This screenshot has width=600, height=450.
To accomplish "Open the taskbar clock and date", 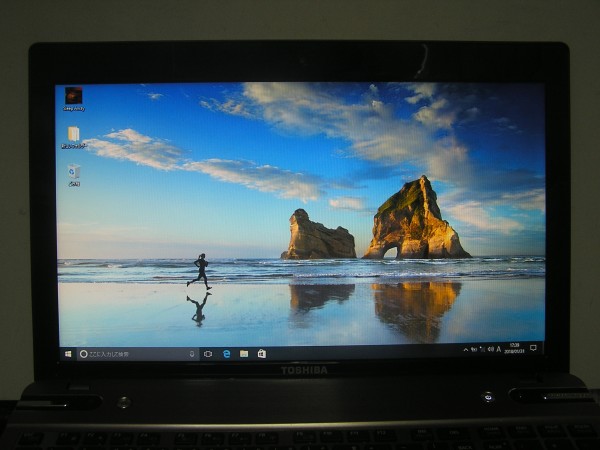I will 514,348.
